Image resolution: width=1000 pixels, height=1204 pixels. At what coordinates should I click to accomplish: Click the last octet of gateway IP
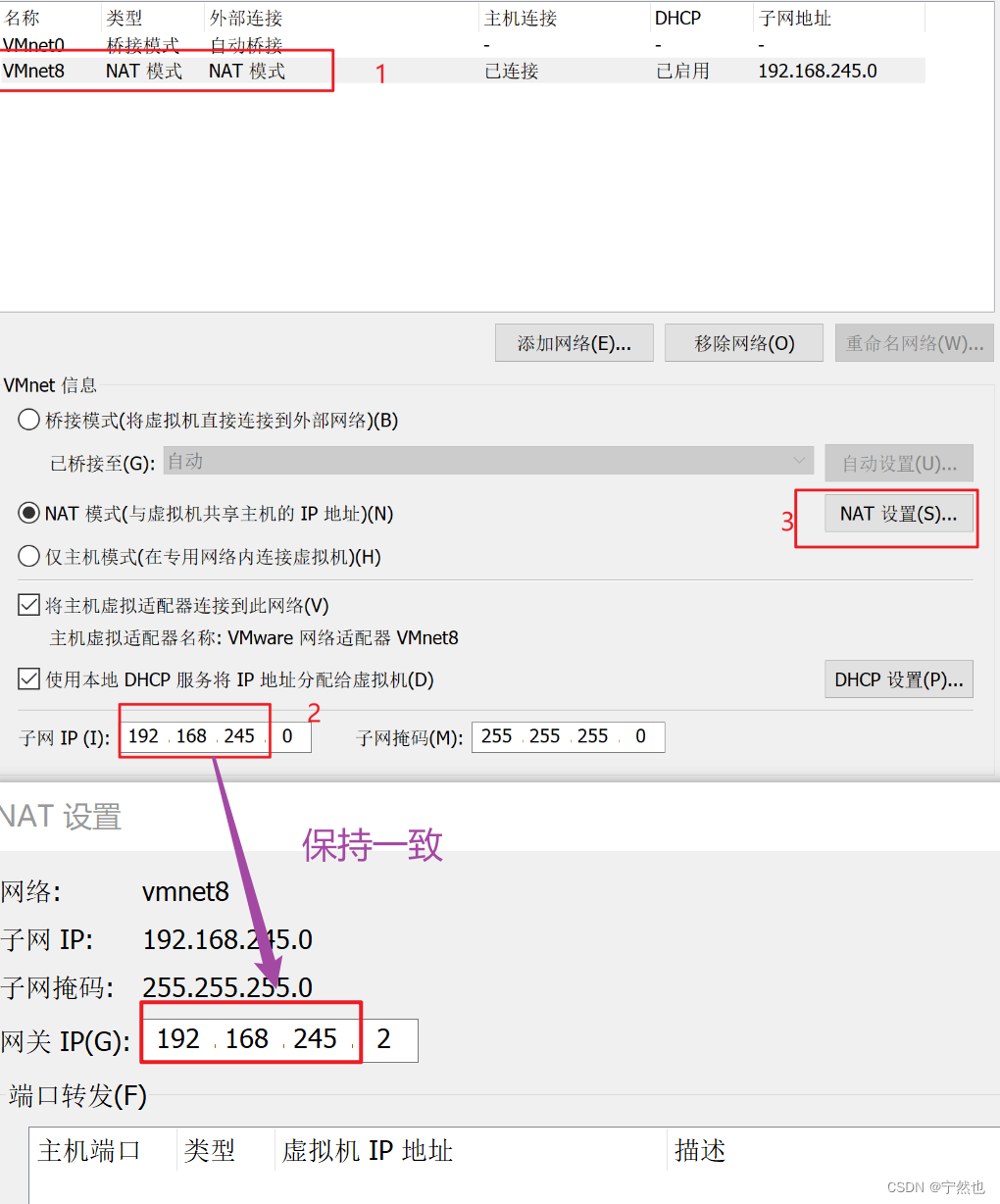384,1040
